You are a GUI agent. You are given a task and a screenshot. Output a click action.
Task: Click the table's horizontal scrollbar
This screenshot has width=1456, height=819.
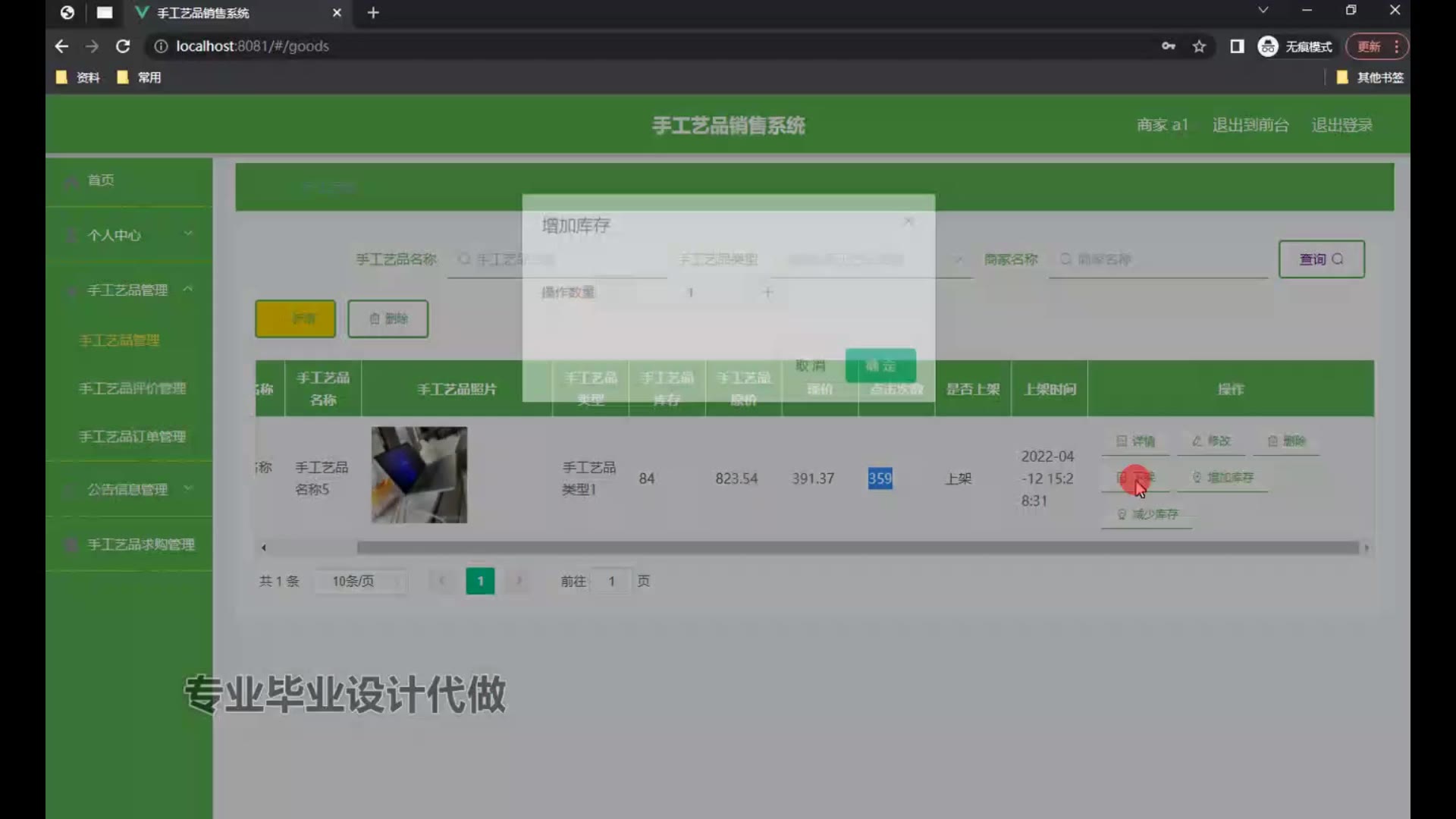(858, 548)
